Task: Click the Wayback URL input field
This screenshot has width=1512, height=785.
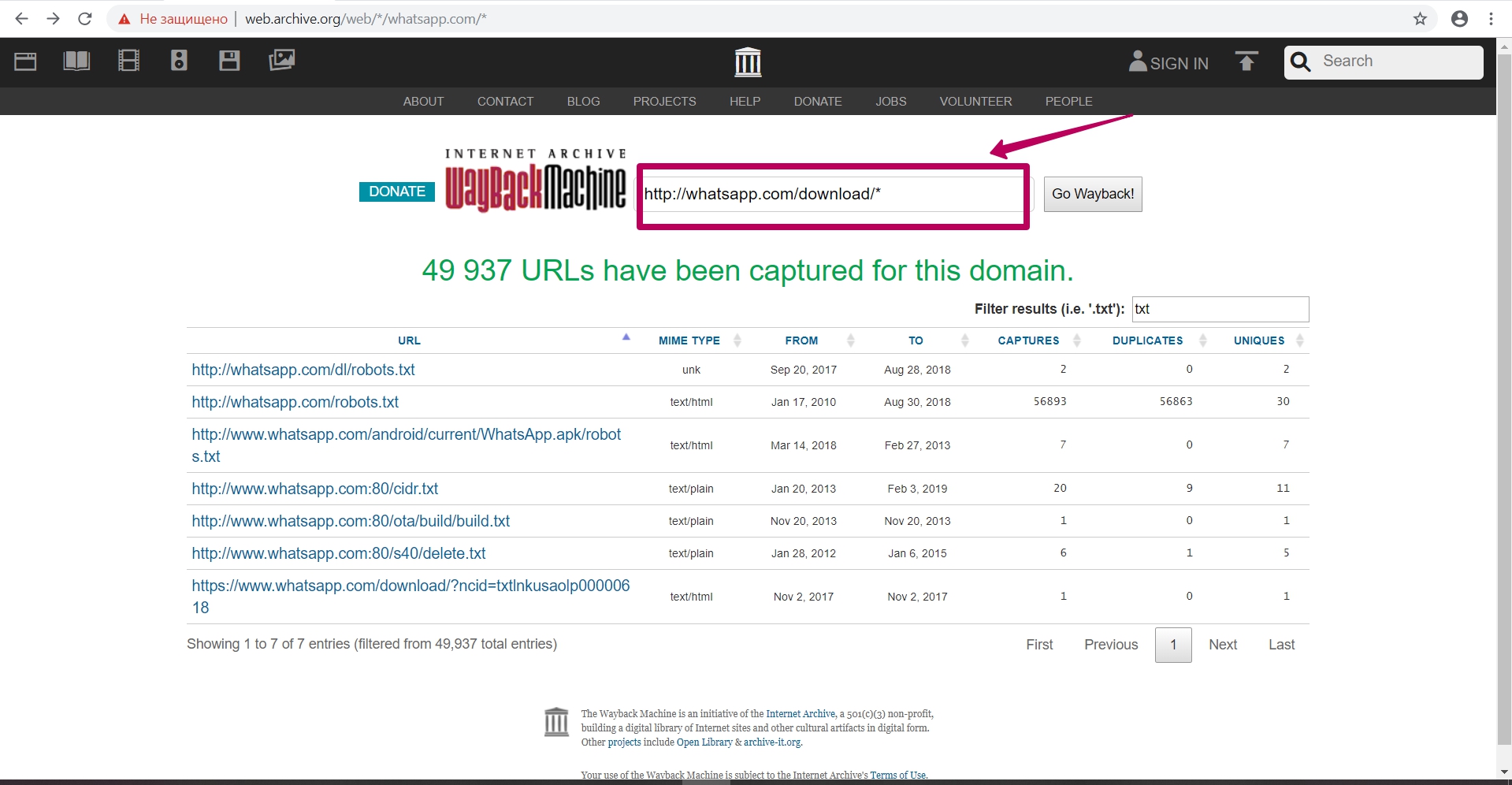Action: pos(832,194)
